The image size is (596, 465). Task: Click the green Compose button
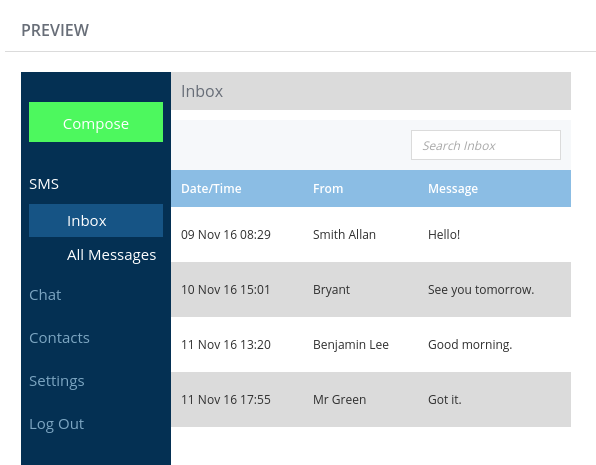96,122
